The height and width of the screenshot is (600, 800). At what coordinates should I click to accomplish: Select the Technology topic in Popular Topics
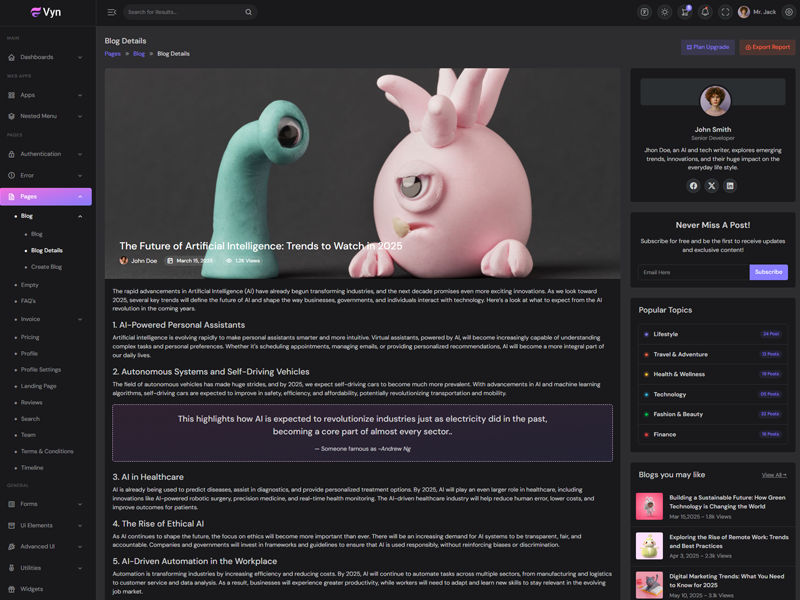tap(670, 394)
